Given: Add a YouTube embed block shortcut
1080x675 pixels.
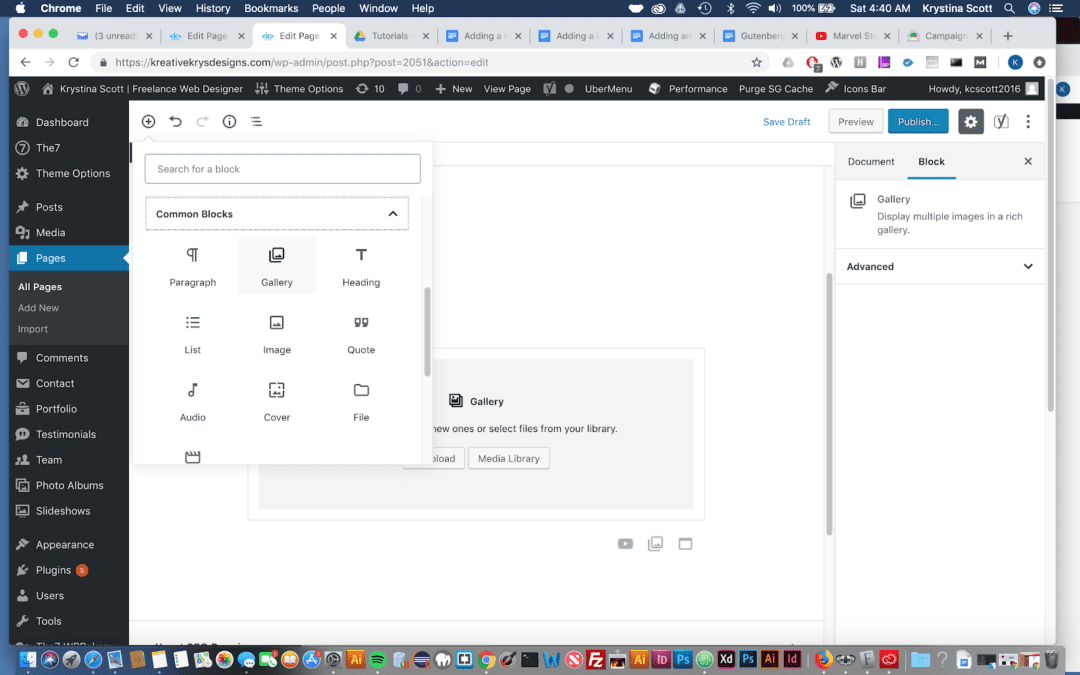Looking at the screenshot, I should point(625,543).
